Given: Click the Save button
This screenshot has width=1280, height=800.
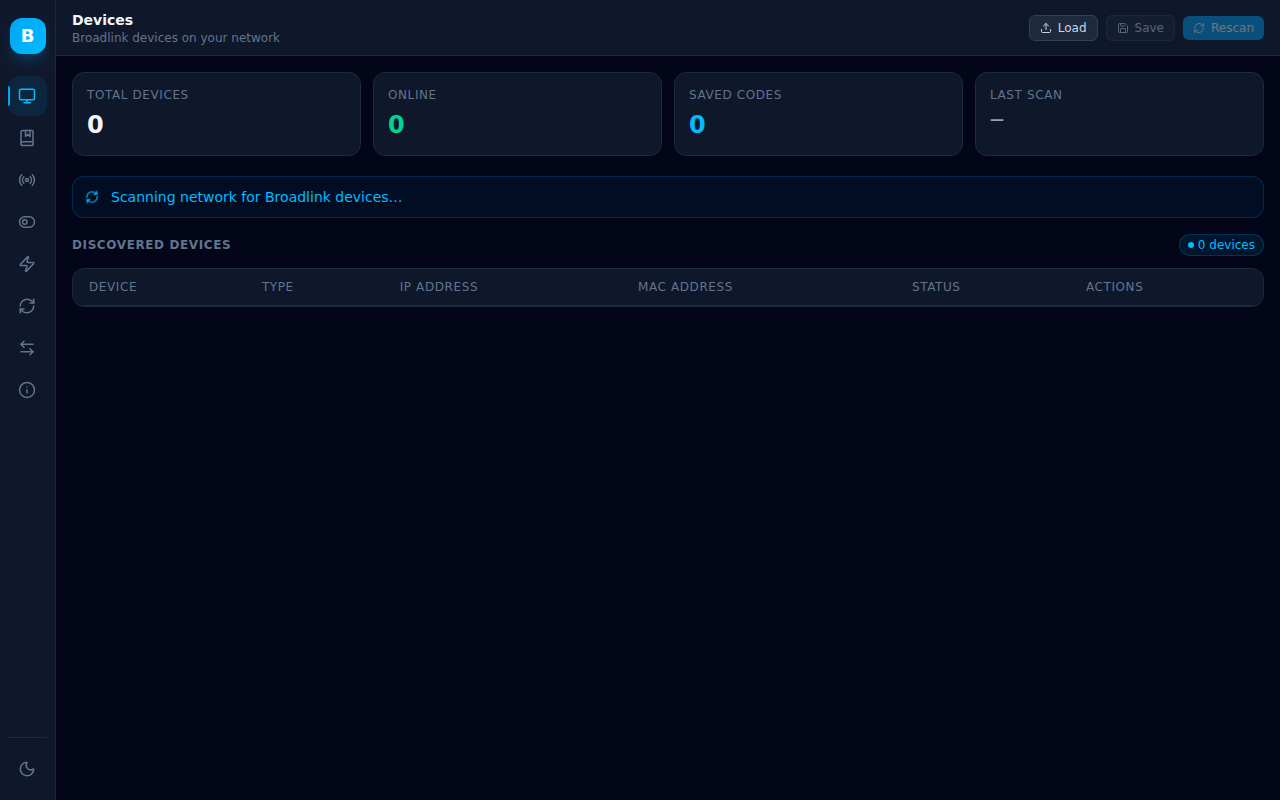Looking at the screenshot, I should [x=1140, y=28].
